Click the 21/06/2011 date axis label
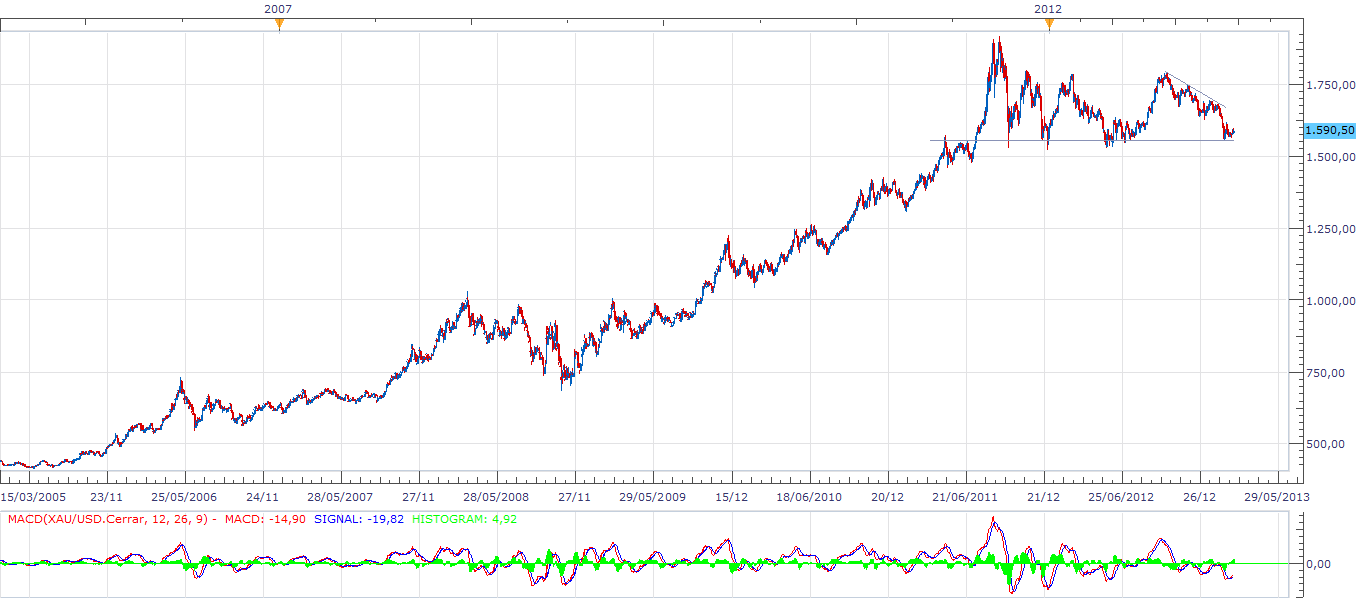 point(965,496)
